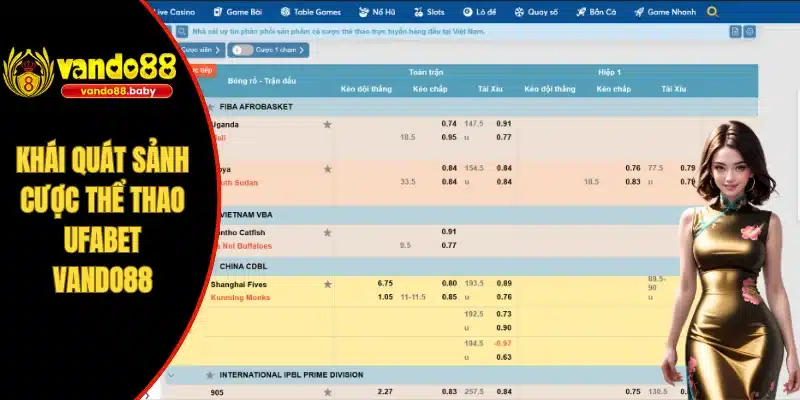The height and width of the screenshot is (400, 800).
Task: Star the South Sudan match row
Action: 328,169
